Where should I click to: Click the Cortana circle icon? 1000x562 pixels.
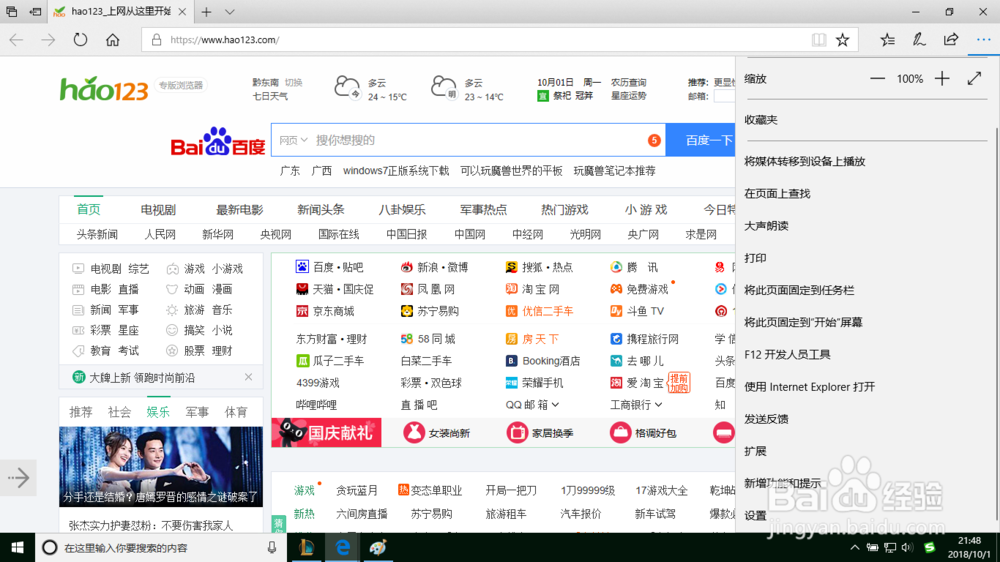(49, 547)
